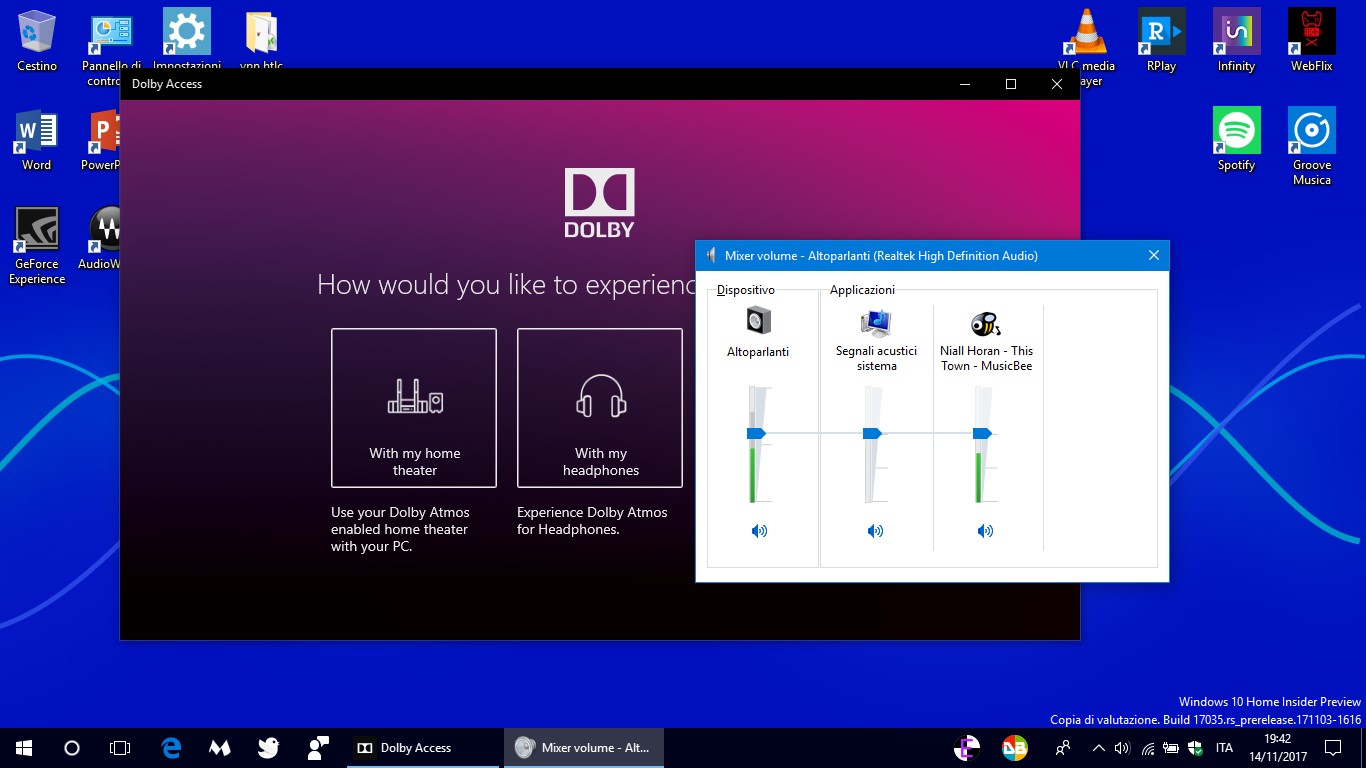Select the 'With my headphones' Dolby Atmos option
Image resolution: width=1366 pixels, height=768 pixels.
(599, 408)
